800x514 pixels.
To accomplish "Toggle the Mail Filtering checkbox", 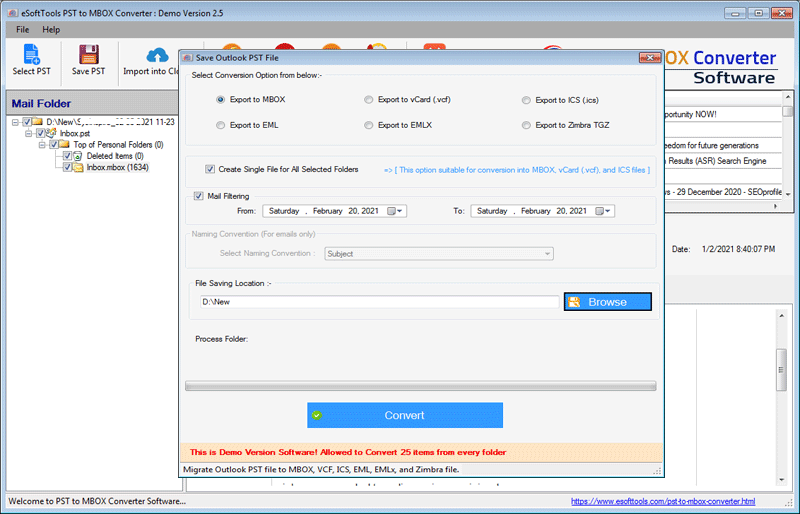I will [198, 196].
